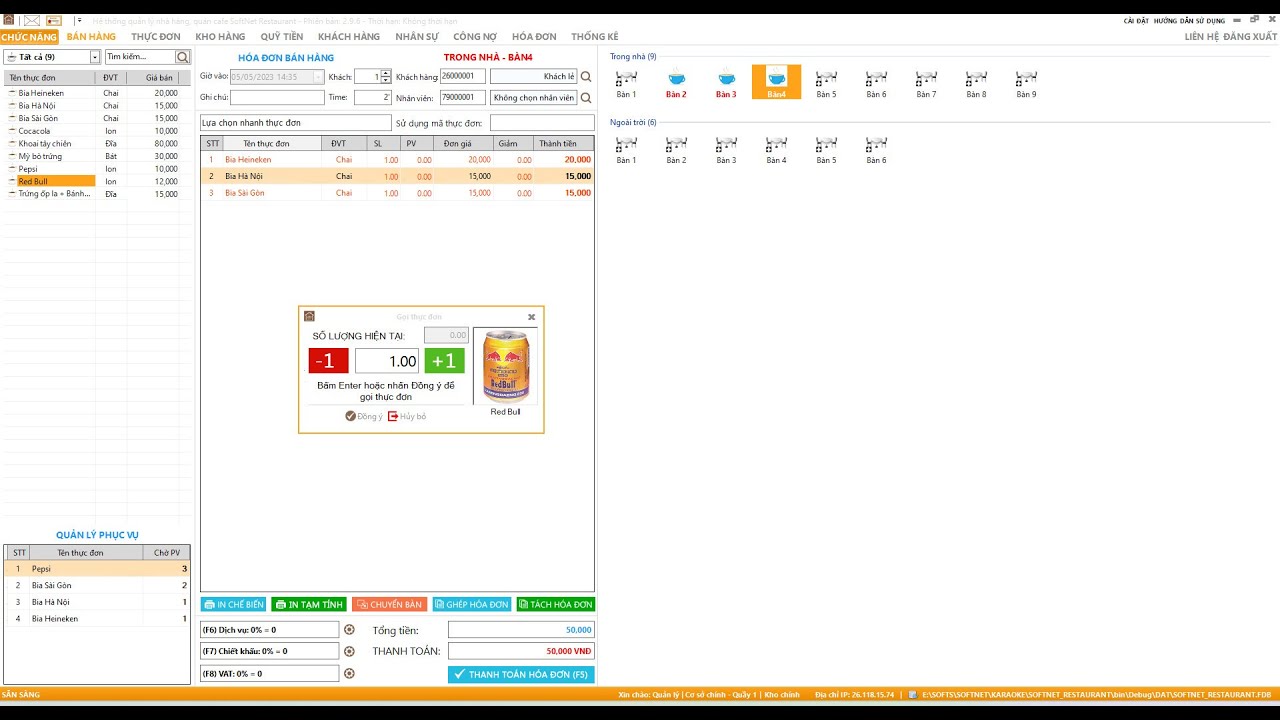Click the Khách count stepper arrows

(x=386, y=77)
